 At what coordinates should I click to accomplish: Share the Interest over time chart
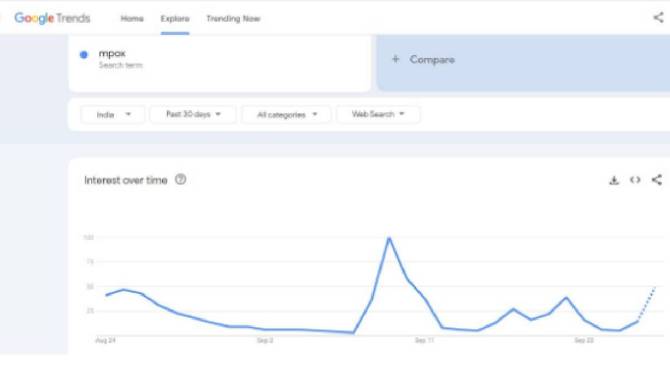coord(657,180)
